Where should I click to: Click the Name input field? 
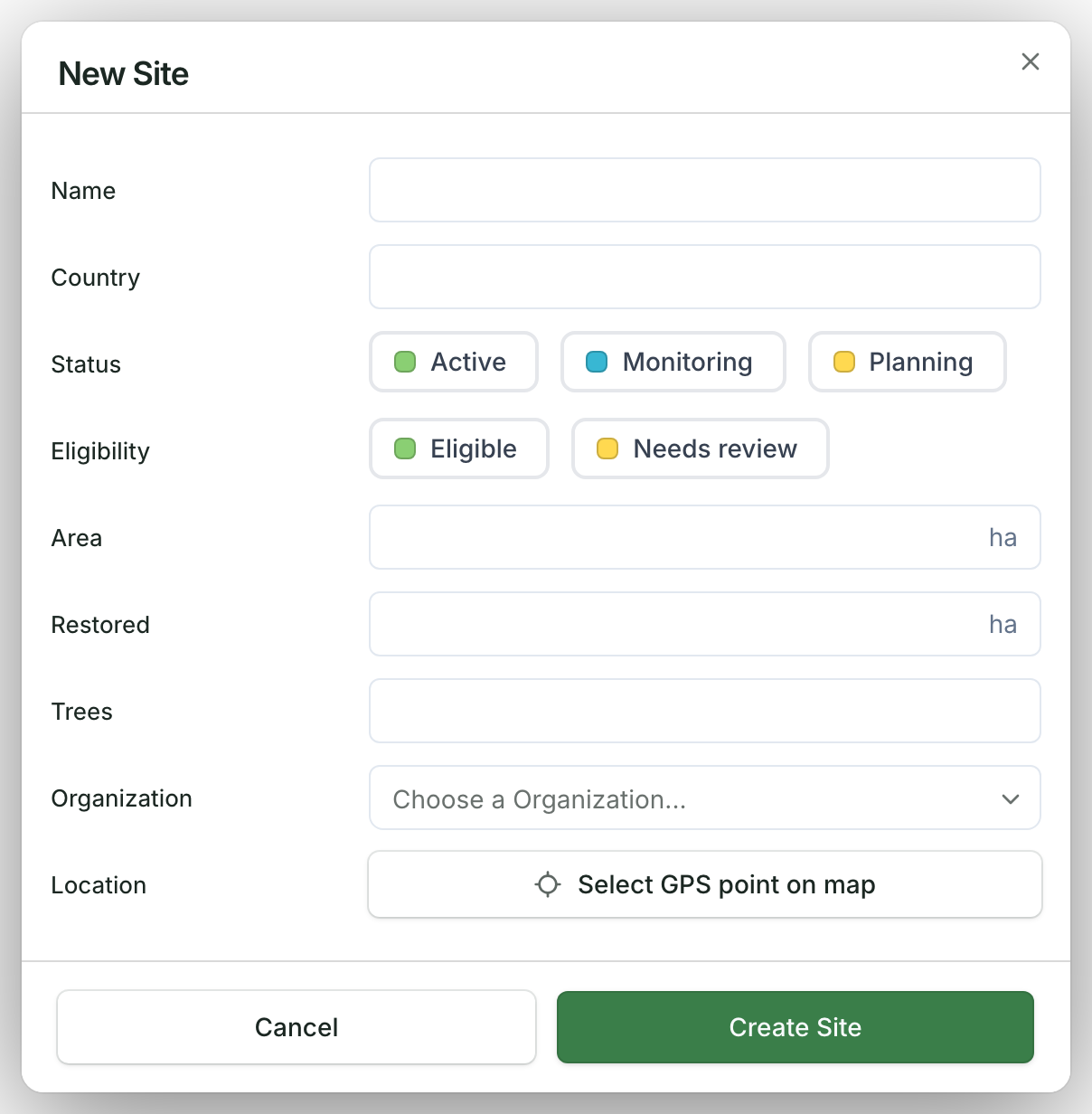[x=705, y=190]
